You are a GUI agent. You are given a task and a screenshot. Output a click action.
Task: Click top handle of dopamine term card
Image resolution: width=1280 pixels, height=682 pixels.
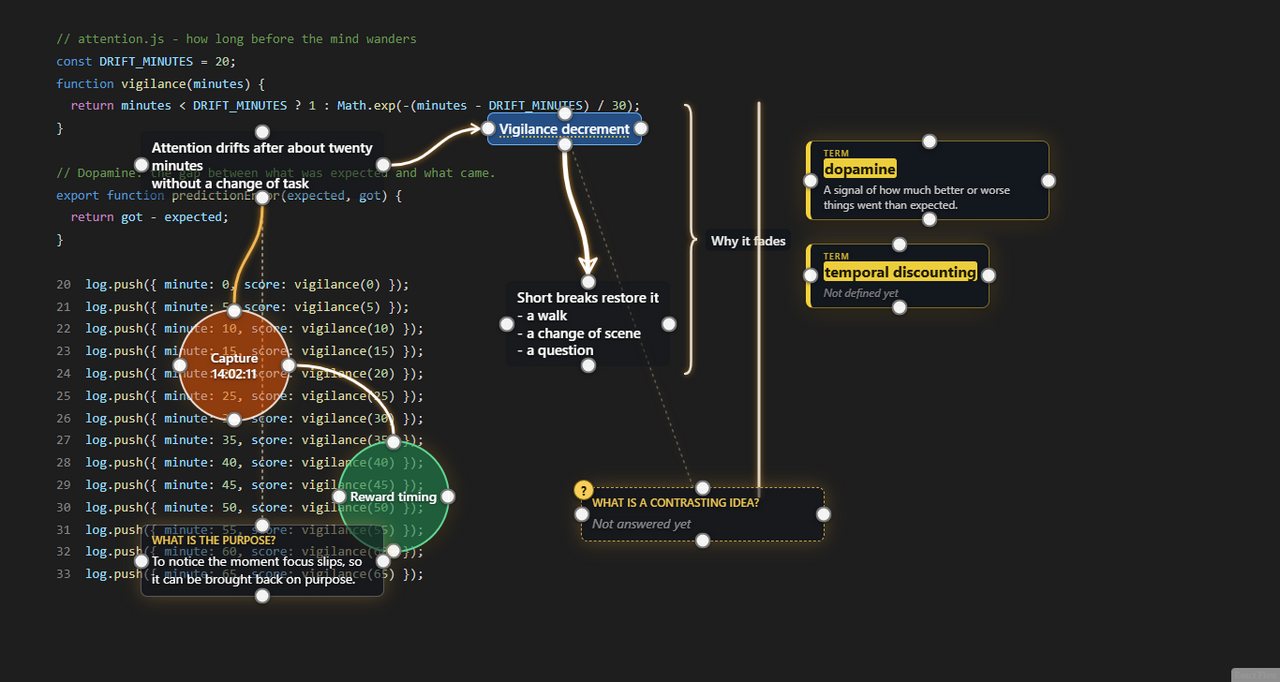(929, 141)
